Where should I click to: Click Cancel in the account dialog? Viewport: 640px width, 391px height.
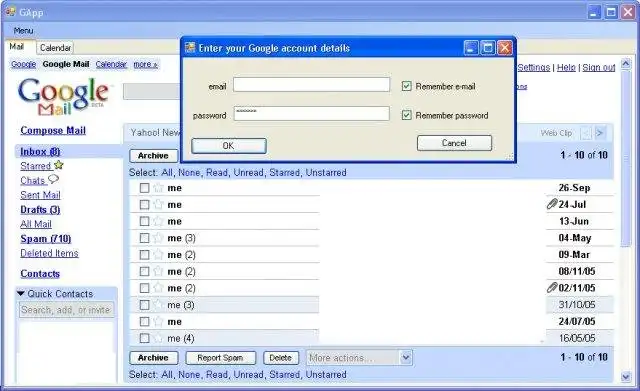point(454,143)
